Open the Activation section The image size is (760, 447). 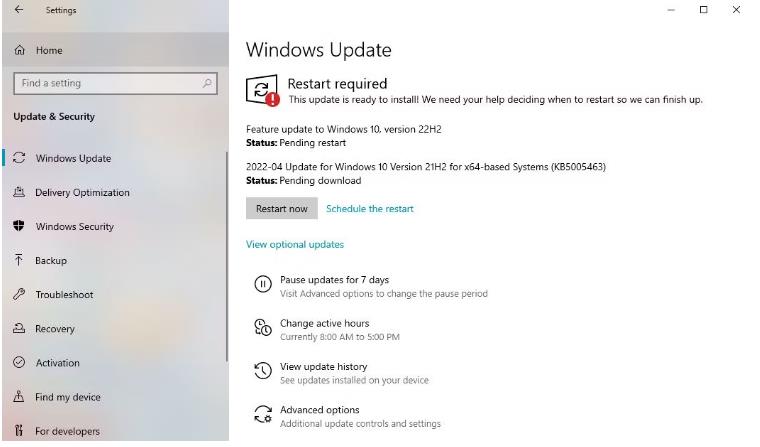click(x=115, y=363)
